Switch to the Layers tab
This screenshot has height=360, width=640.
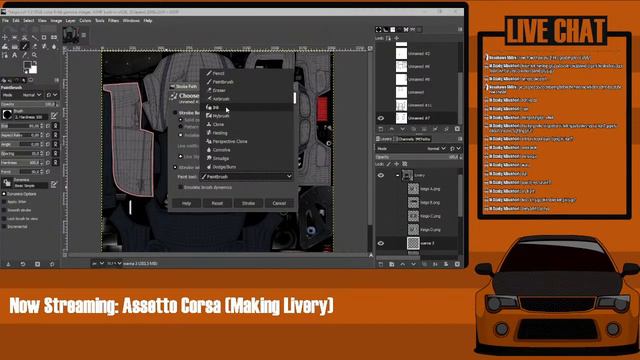click(x=384, y=139)
